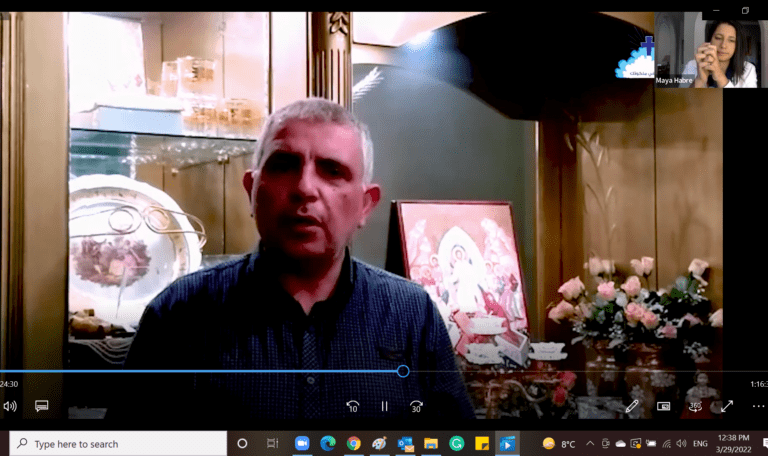Minimize the video player window
Viewport: 768px width, 456px height.
[x=716, y=10]
